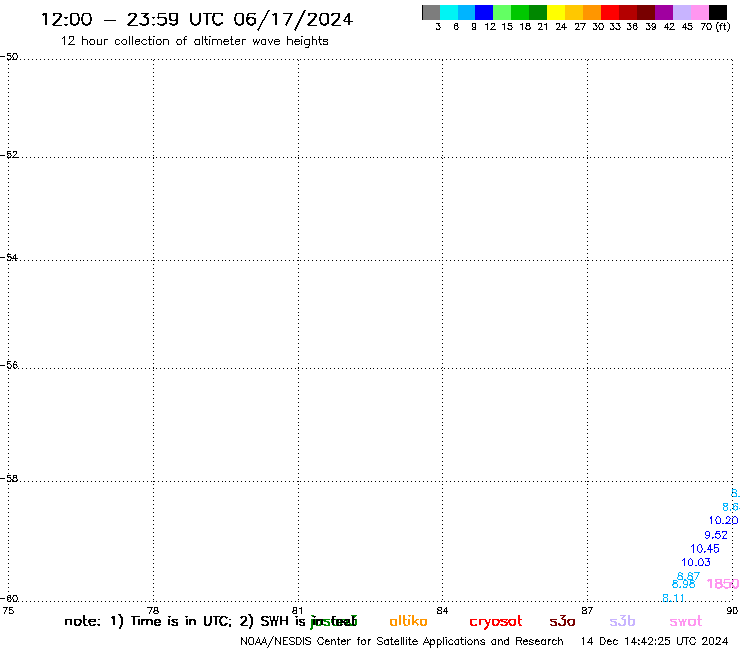The image size is (740, 650).
Task: Click the lavender s3b satellite label
Action: tap(622, 622)
